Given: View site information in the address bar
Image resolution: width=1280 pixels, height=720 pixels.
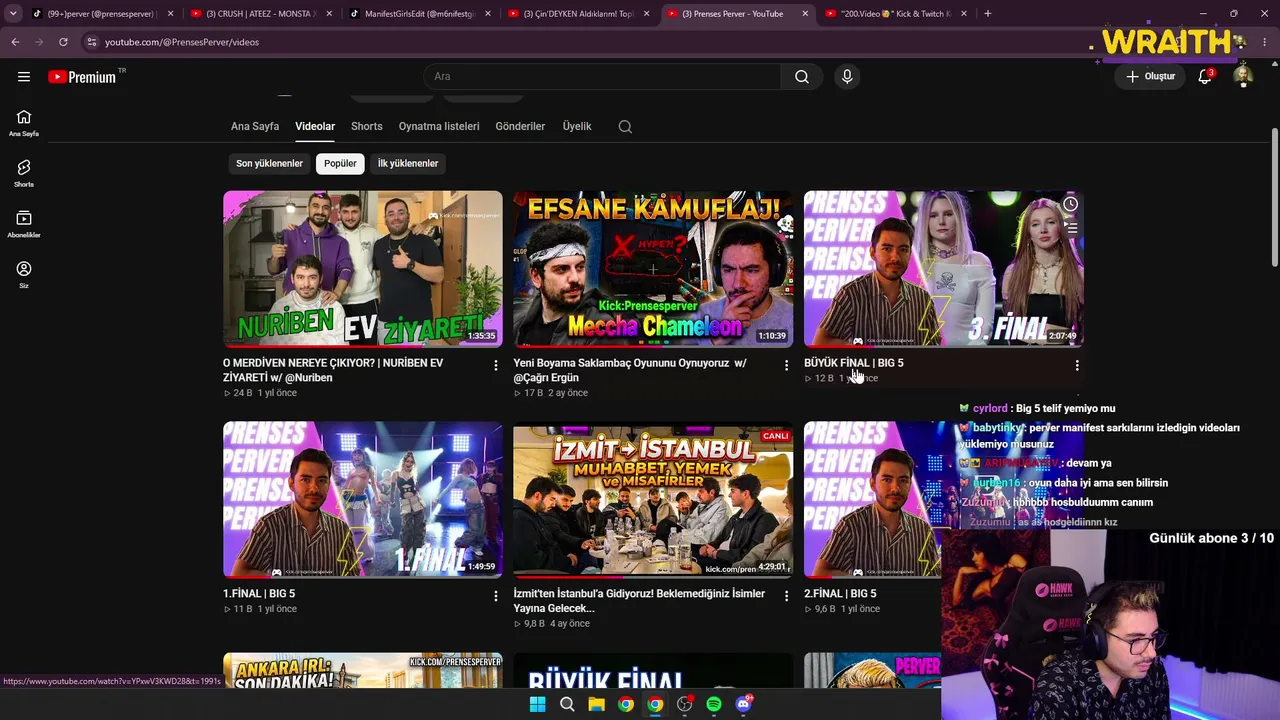Looking at the screenshot, I should 91,42.
